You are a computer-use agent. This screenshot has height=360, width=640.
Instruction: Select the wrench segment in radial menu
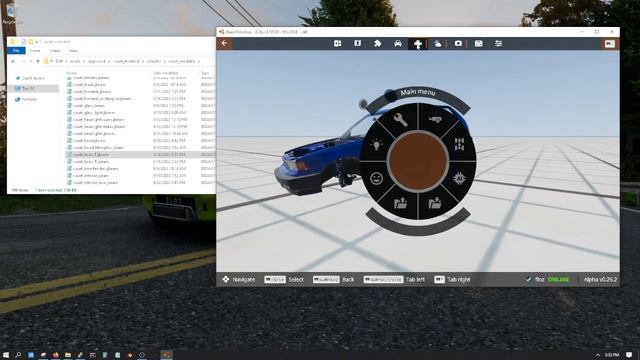[x=400, y=120]
